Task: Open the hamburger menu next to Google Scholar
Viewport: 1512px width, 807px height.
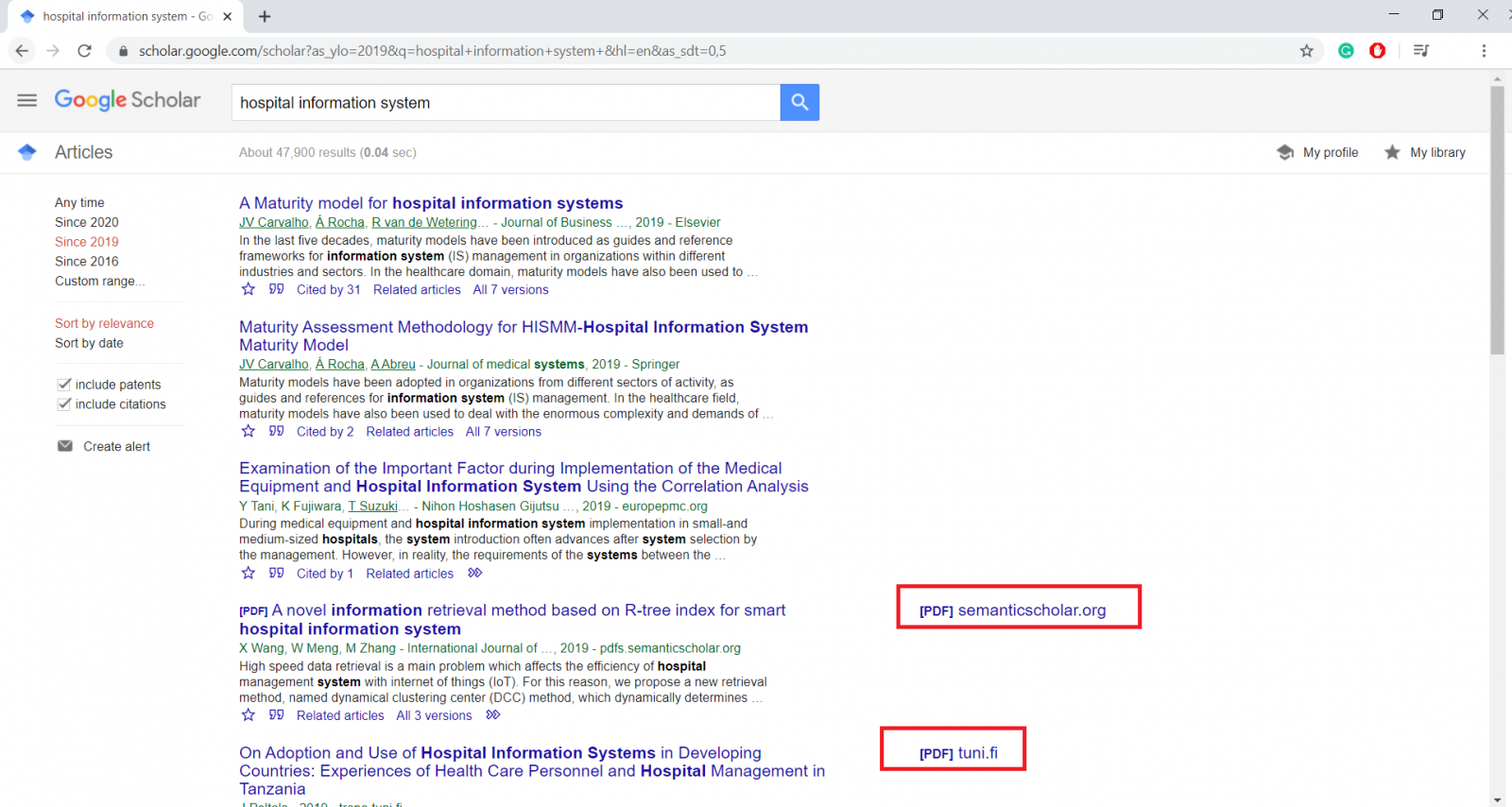Action: click(26, 100)
